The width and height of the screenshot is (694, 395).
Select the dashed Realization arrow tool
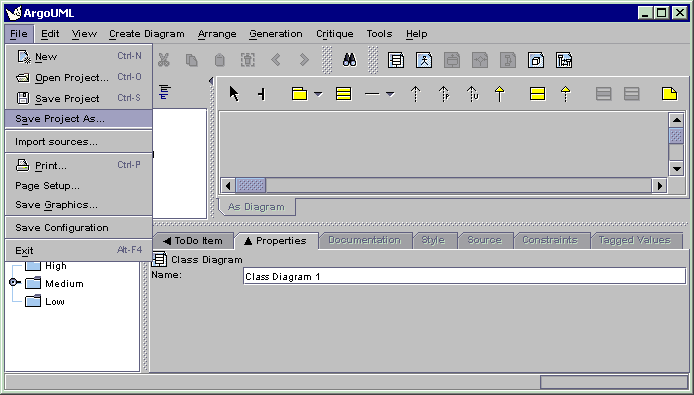point(566,94)
